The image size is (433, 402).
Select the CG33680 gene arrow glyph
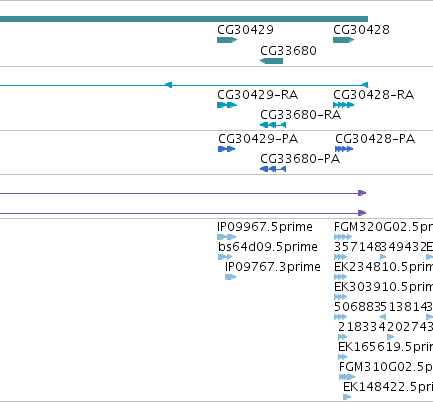(x=271, y=61)
